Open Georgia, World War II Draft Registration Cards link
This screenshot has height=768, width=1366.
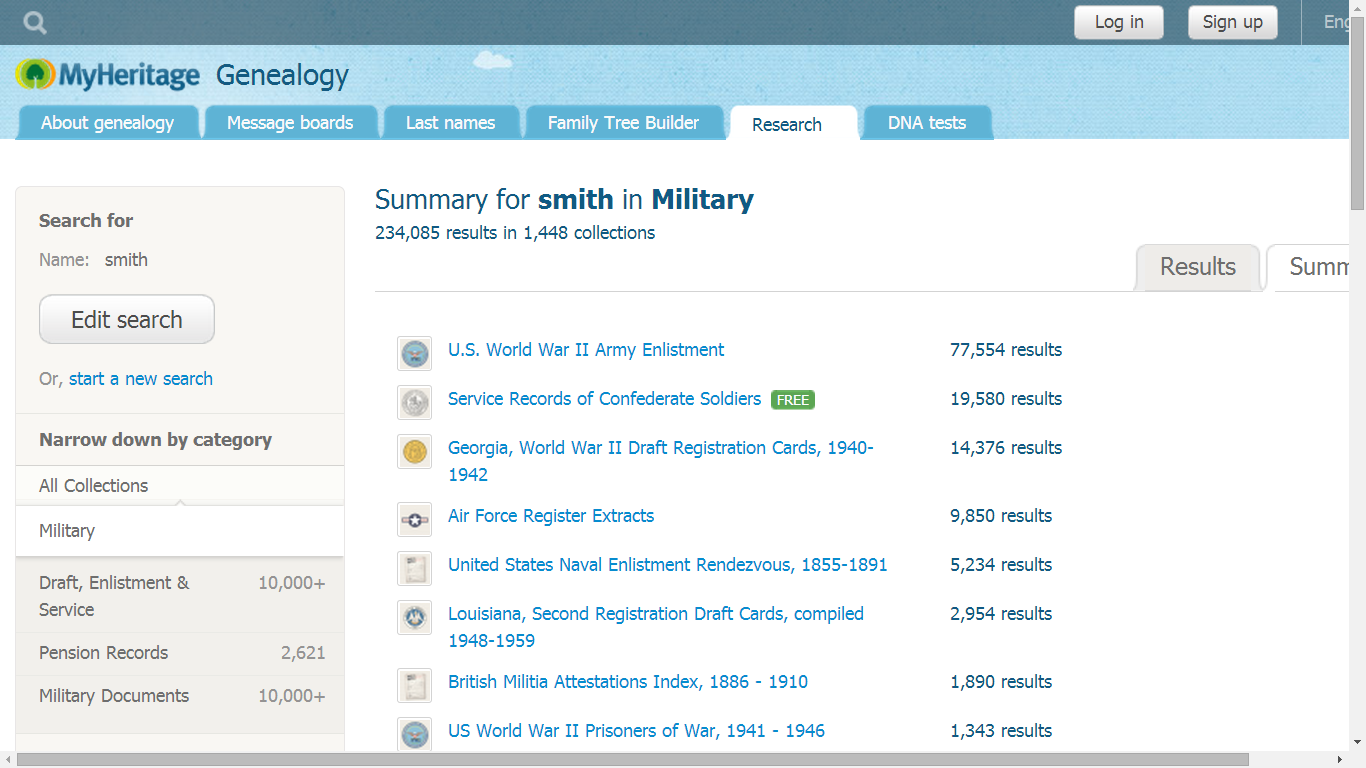point(661,461)
